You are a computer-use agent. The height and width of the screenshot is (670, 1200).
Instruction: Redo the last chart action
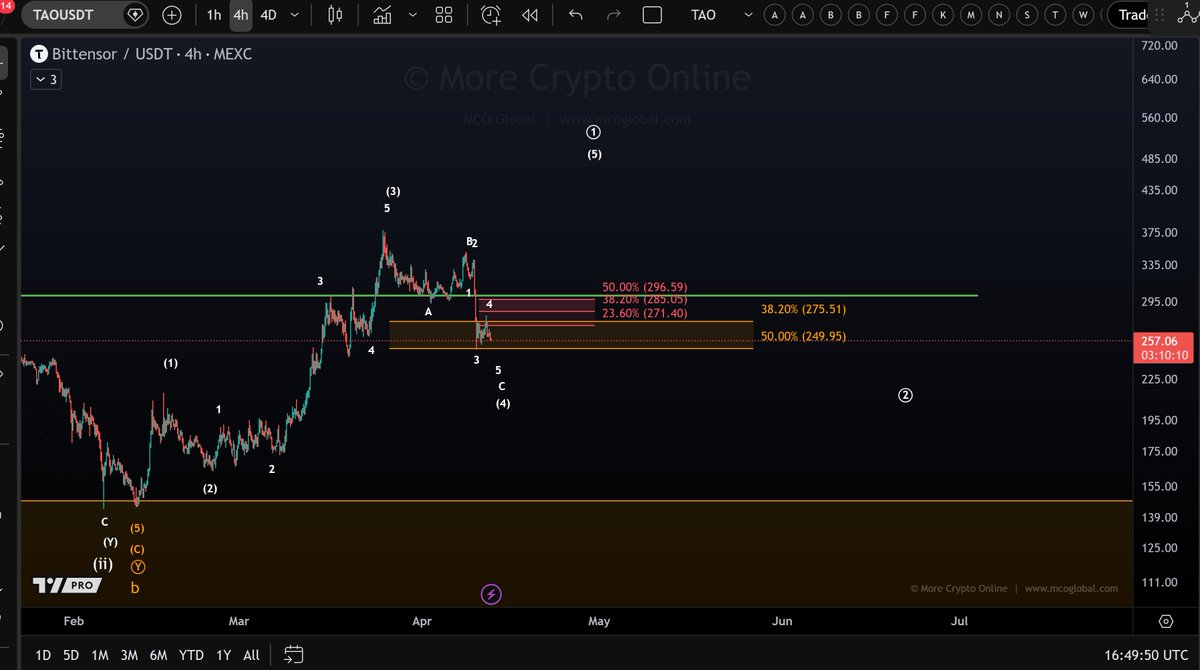(614, 15)
